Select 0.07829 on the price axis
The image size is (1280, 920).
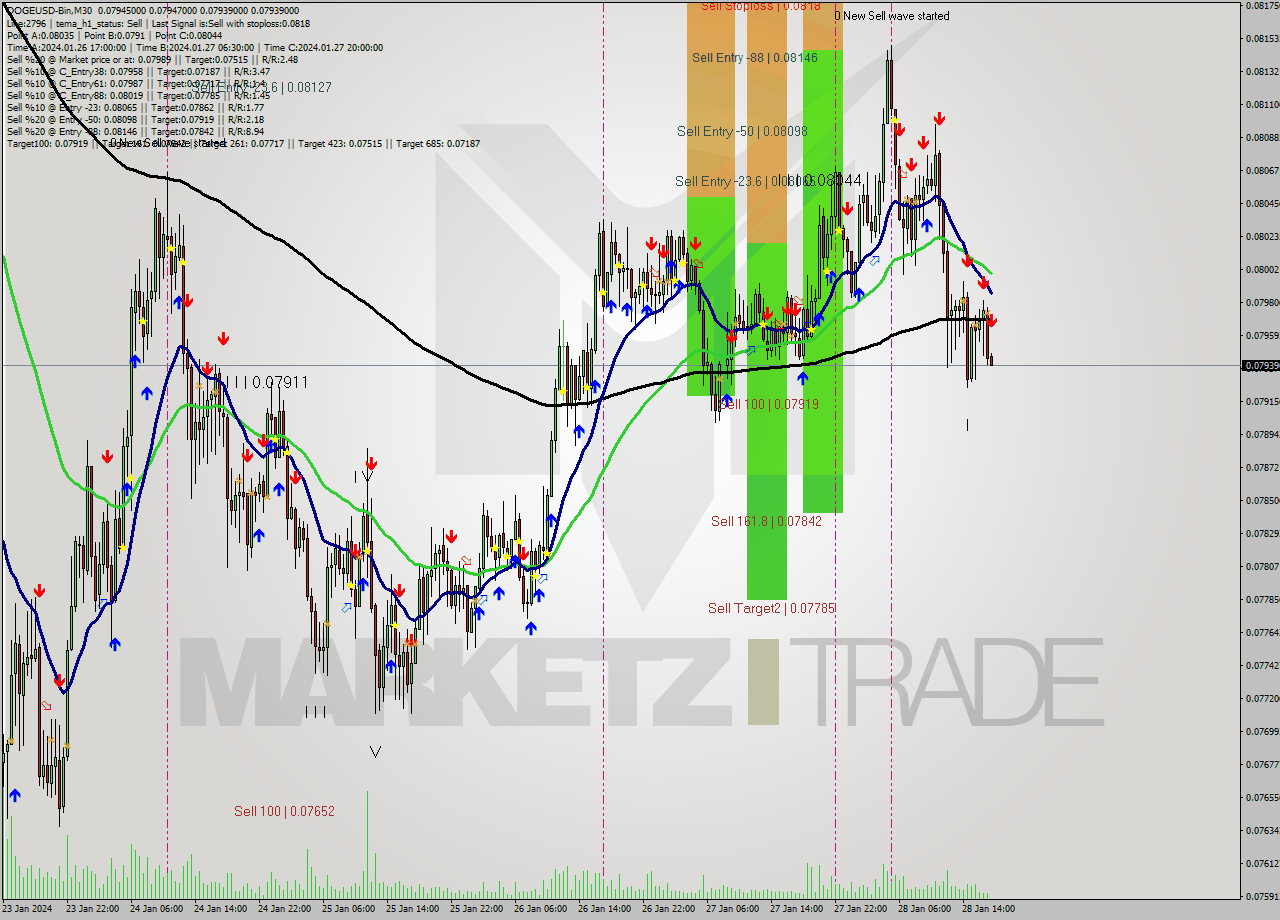click(1262, 533)
